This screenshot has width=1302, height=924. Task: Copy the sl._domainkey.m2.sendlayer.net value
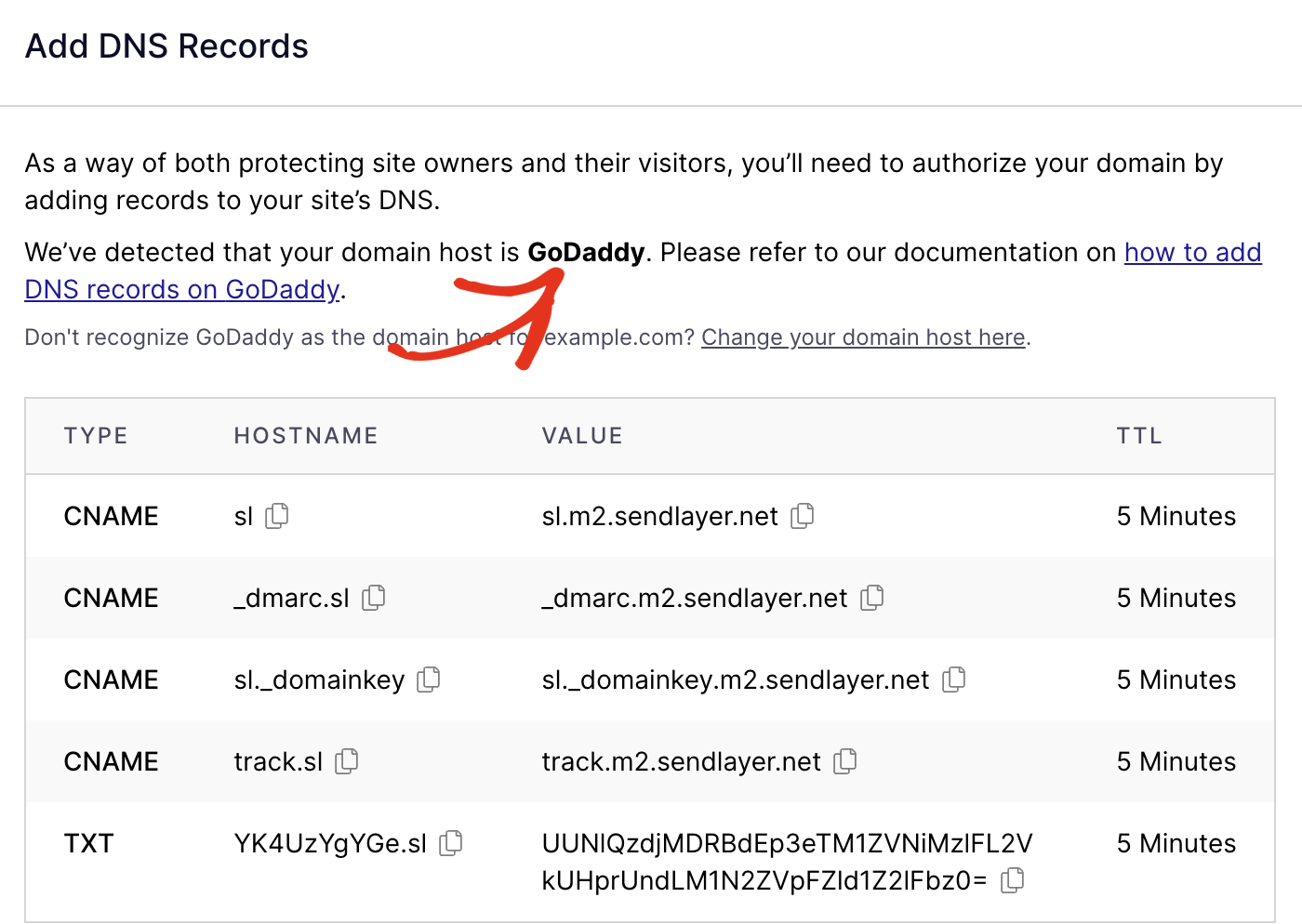(x=954, y=680)
